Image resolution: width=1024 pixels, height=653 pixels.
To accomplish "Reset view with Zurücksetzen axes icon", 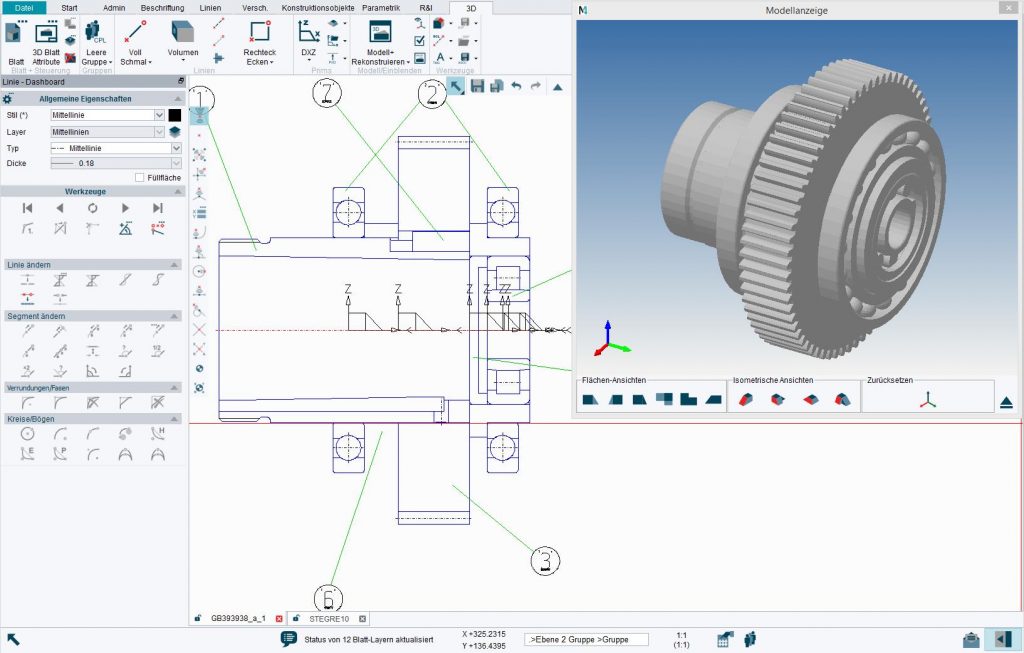I will [928, 400].
